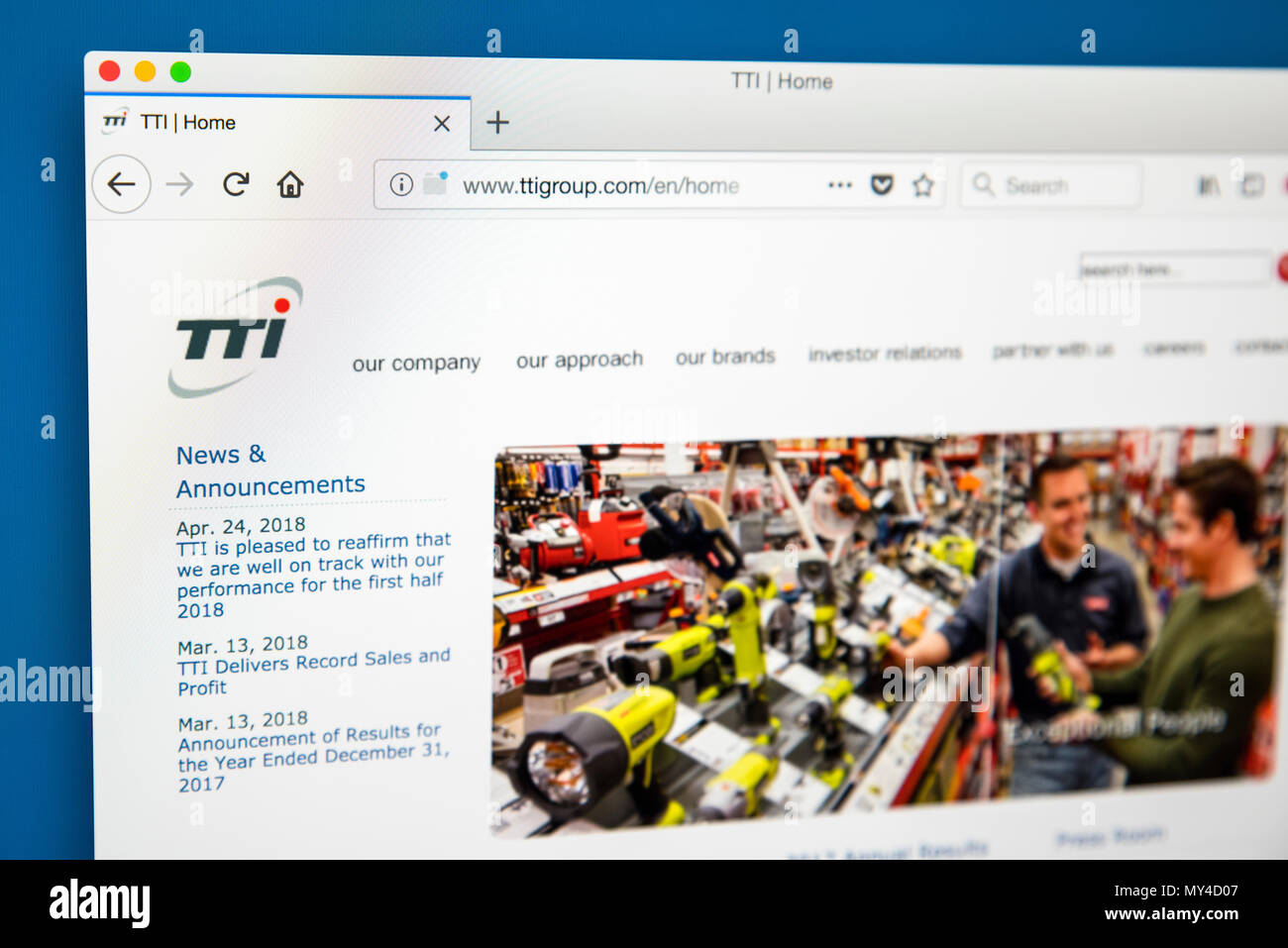This screenshot has height=948, width=1288.
Task: Click the yellow minimize window button
Action: click(145, 70)
